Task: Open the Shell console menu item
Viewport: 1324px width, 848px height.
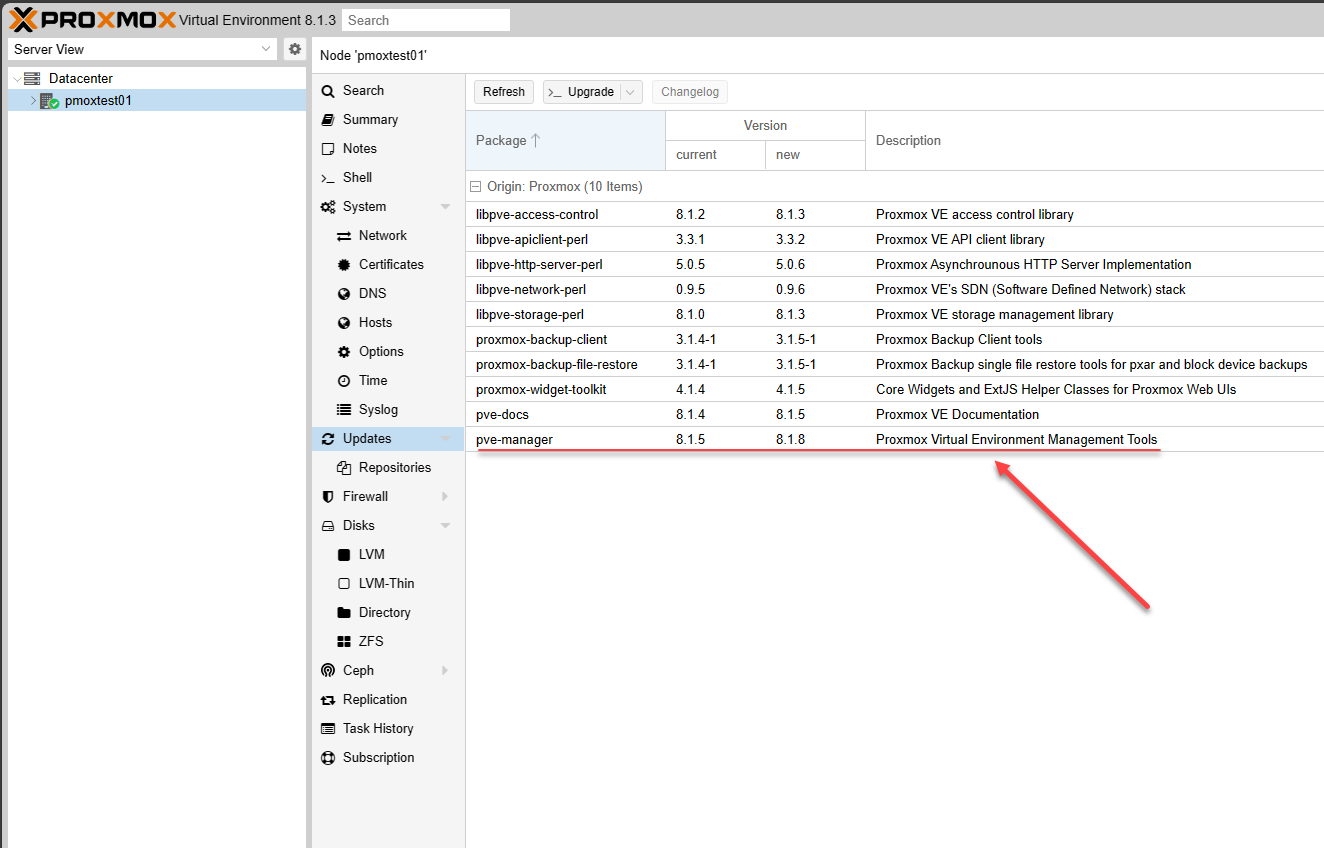Action: (x=356, y=177)
